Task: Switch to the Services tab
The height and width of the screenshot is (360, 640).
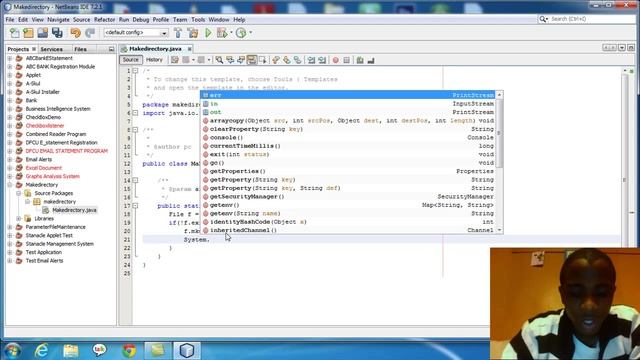Action: [51, 49]
